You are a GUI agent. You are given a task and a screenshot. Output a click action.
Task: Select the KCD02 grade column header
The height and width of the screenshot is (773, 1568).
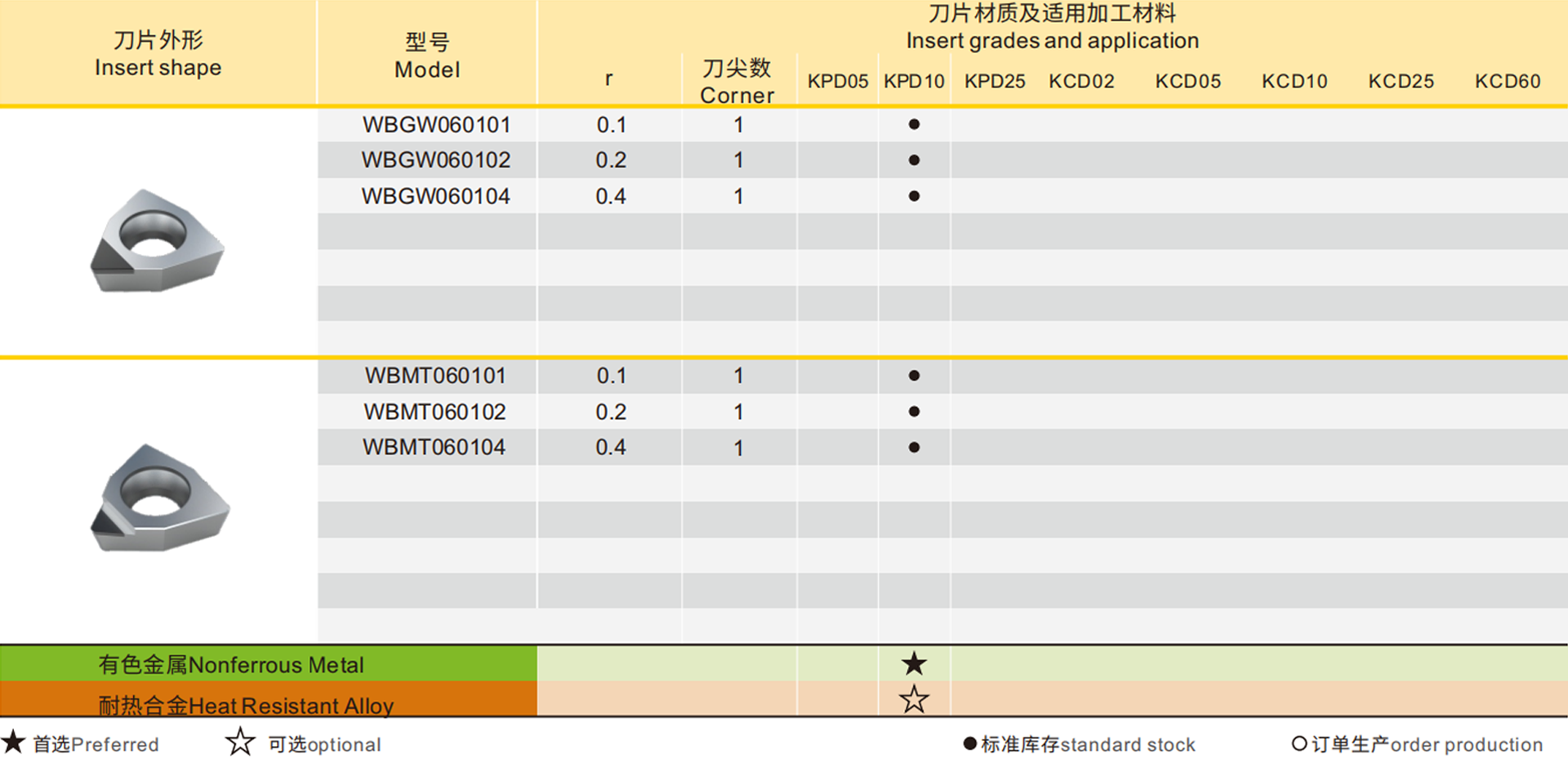coord(1081,82)
